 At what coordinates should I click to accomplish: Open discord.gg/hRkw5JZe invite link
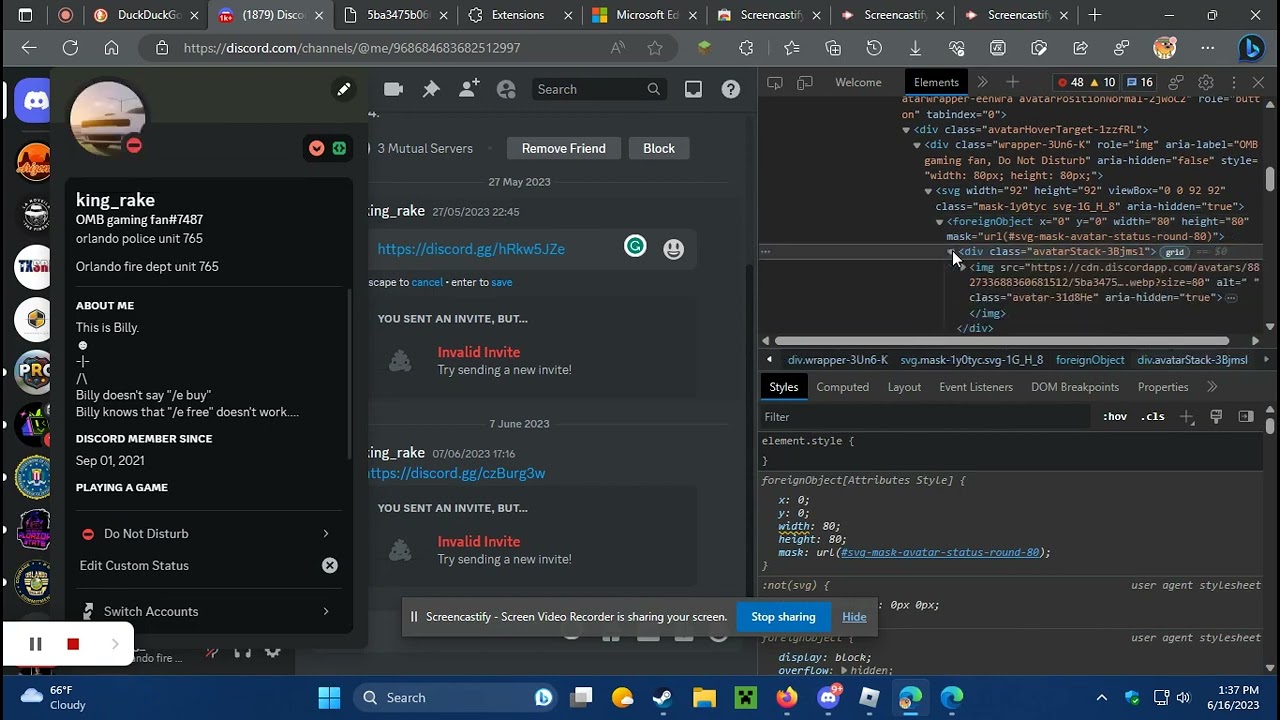click(471, 249)
